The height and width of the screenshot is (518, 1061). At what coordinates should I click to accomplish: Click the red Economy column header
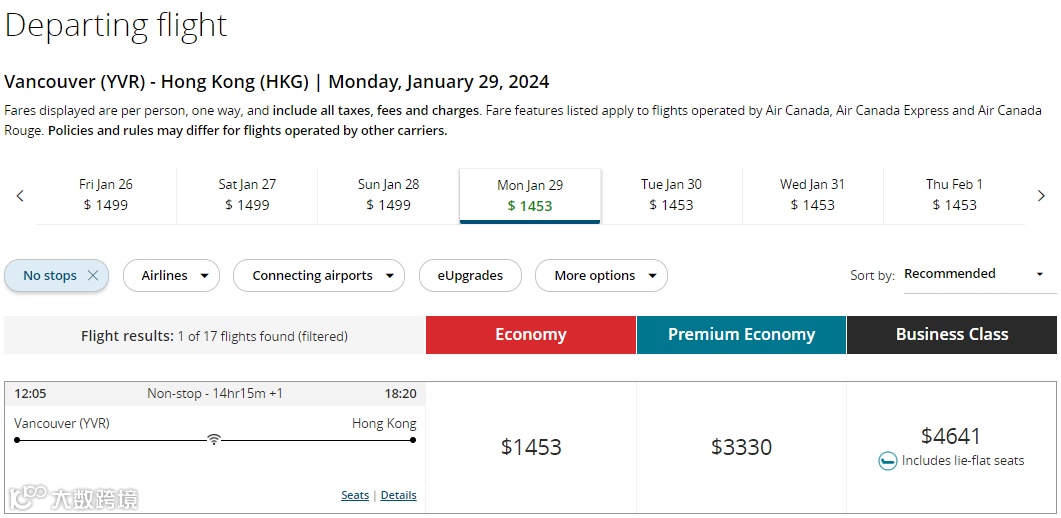click(x=531, y=335)
